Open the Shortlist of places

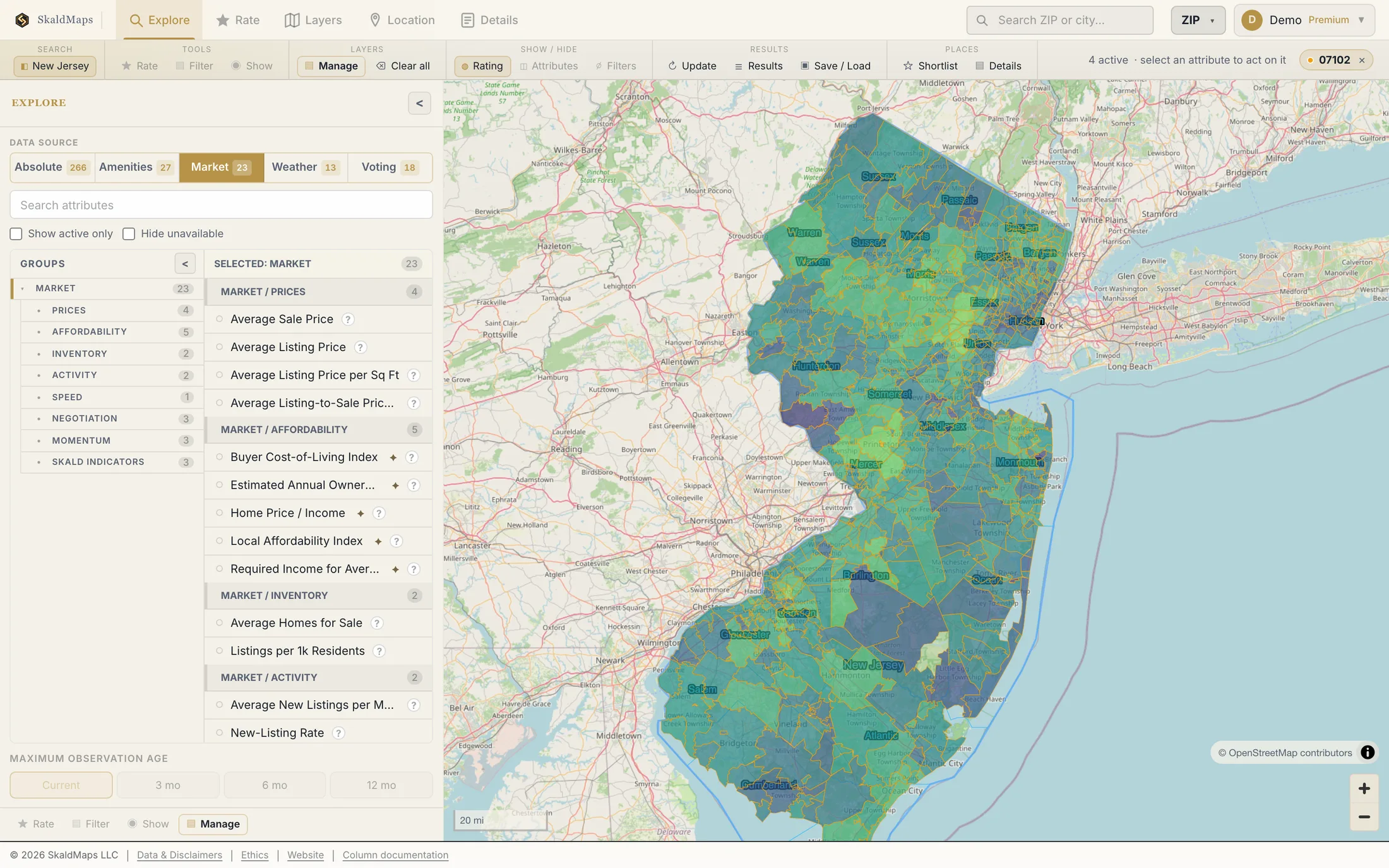coord(930,66)
